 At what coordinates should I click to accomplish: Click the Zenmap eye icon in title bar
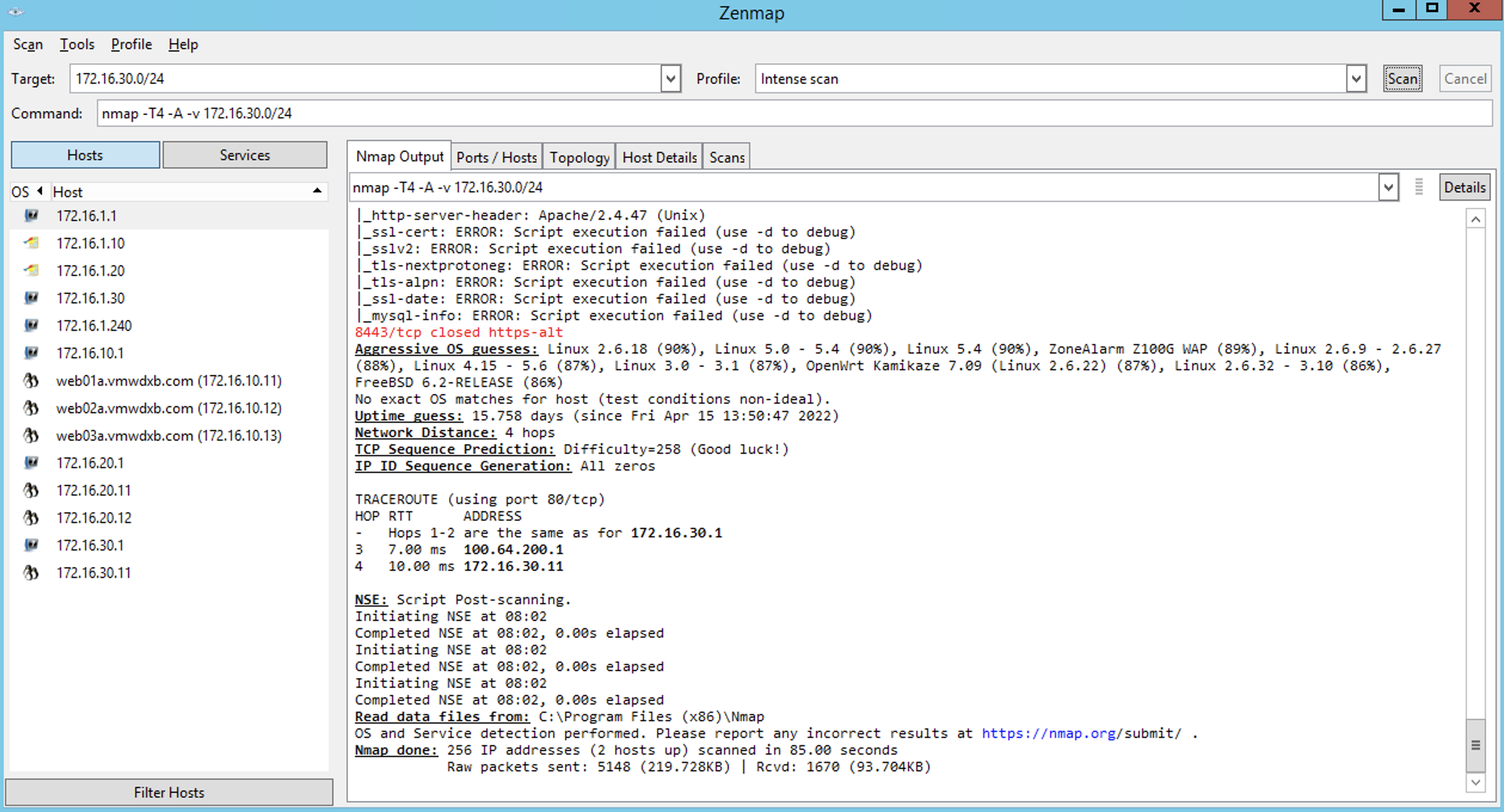(16, 11)
